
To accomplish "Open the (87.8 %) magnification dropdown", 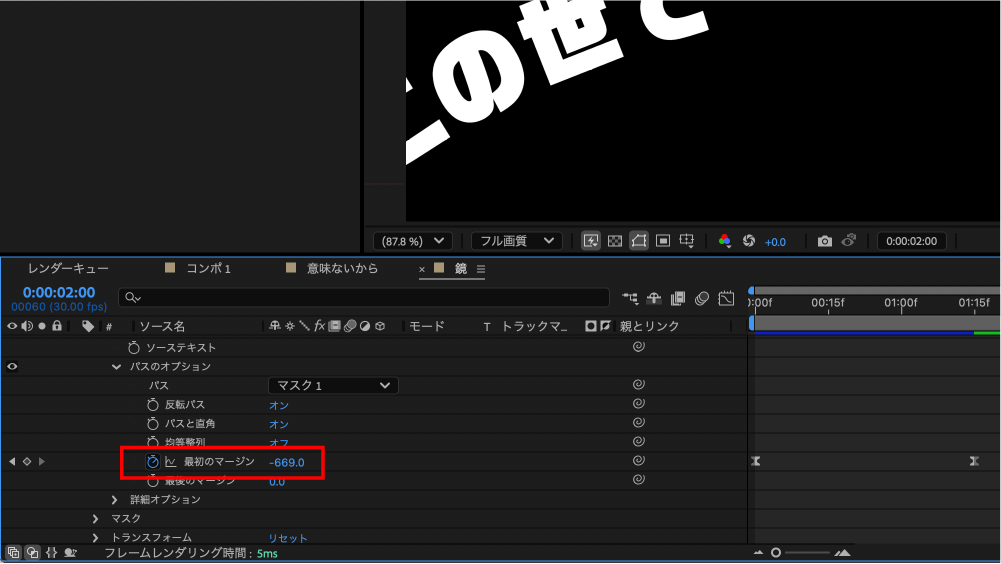I will [x=412, y=241].
